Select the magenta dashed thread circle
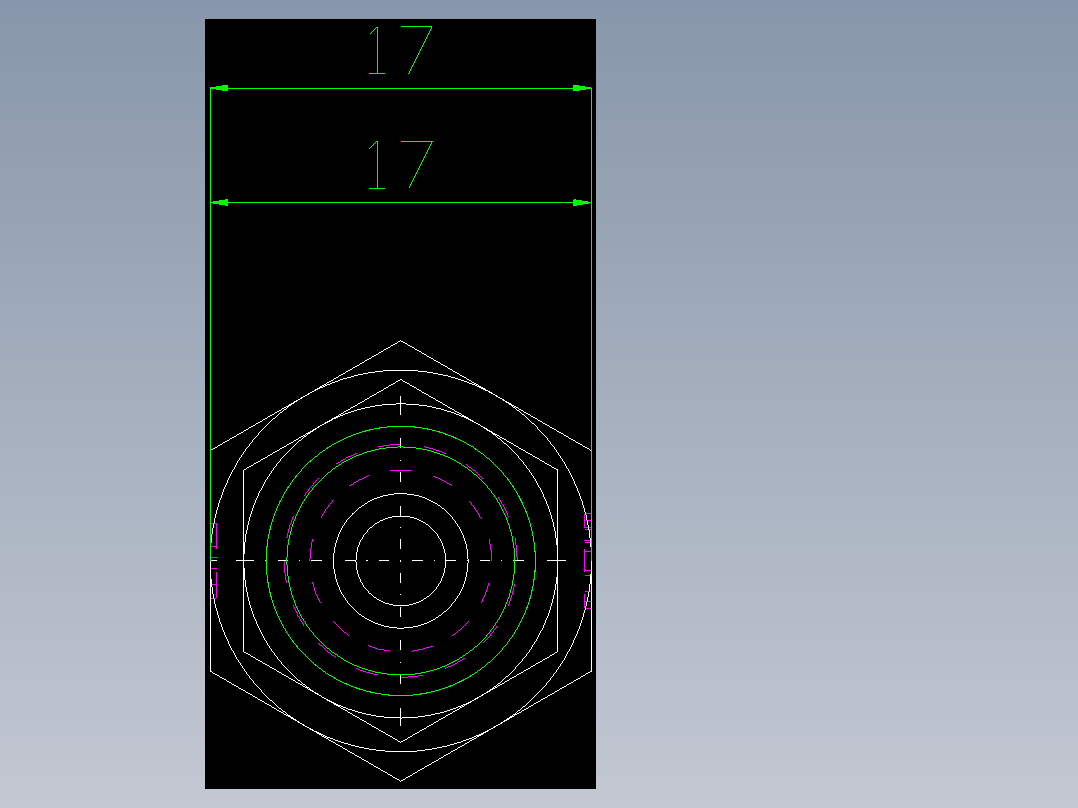The image size is (1078, 808). (x=398, y=471)
